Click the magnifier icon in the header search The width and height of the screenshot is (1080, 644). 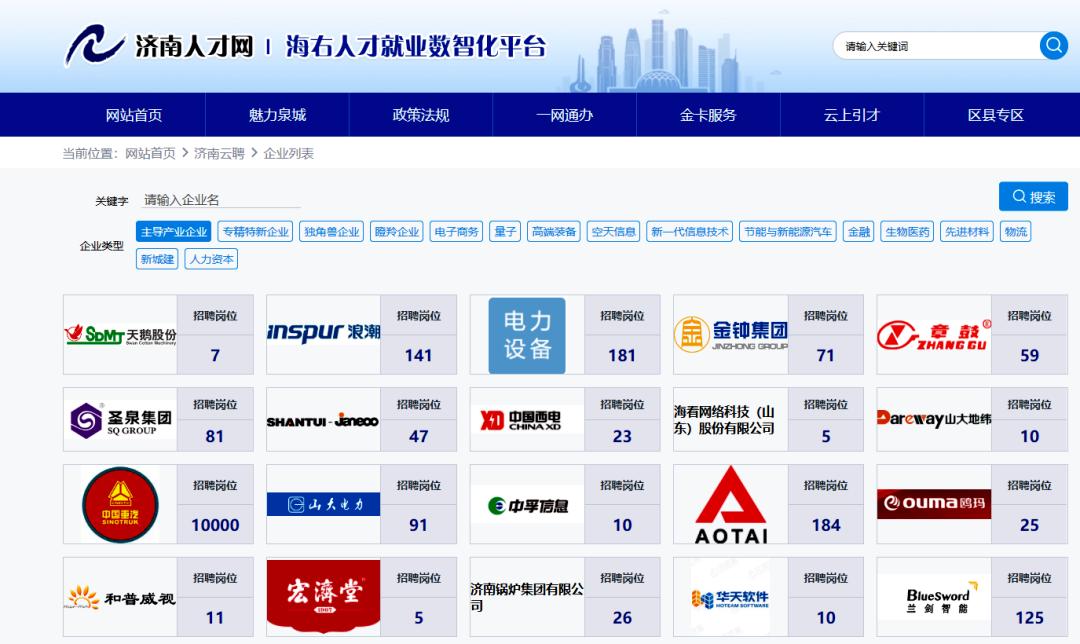click(1052, 45)
